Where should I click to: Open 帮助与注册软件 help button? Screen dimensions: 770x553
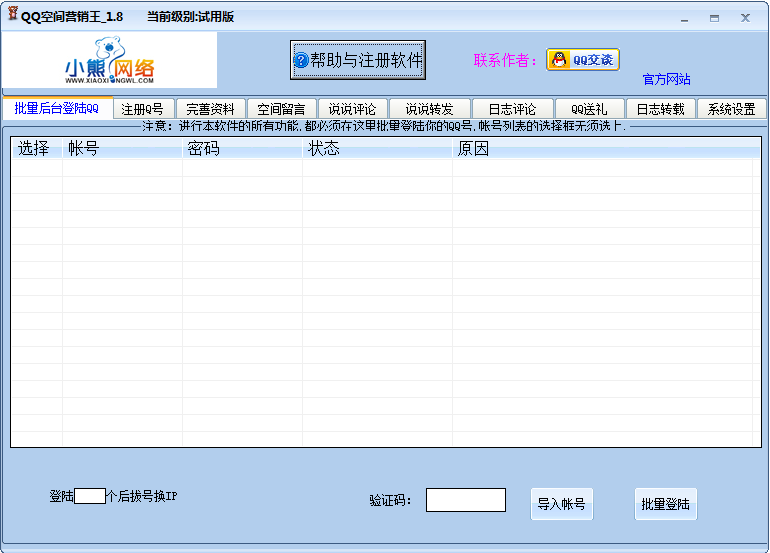pyautogui.click(x=358, y=60)
